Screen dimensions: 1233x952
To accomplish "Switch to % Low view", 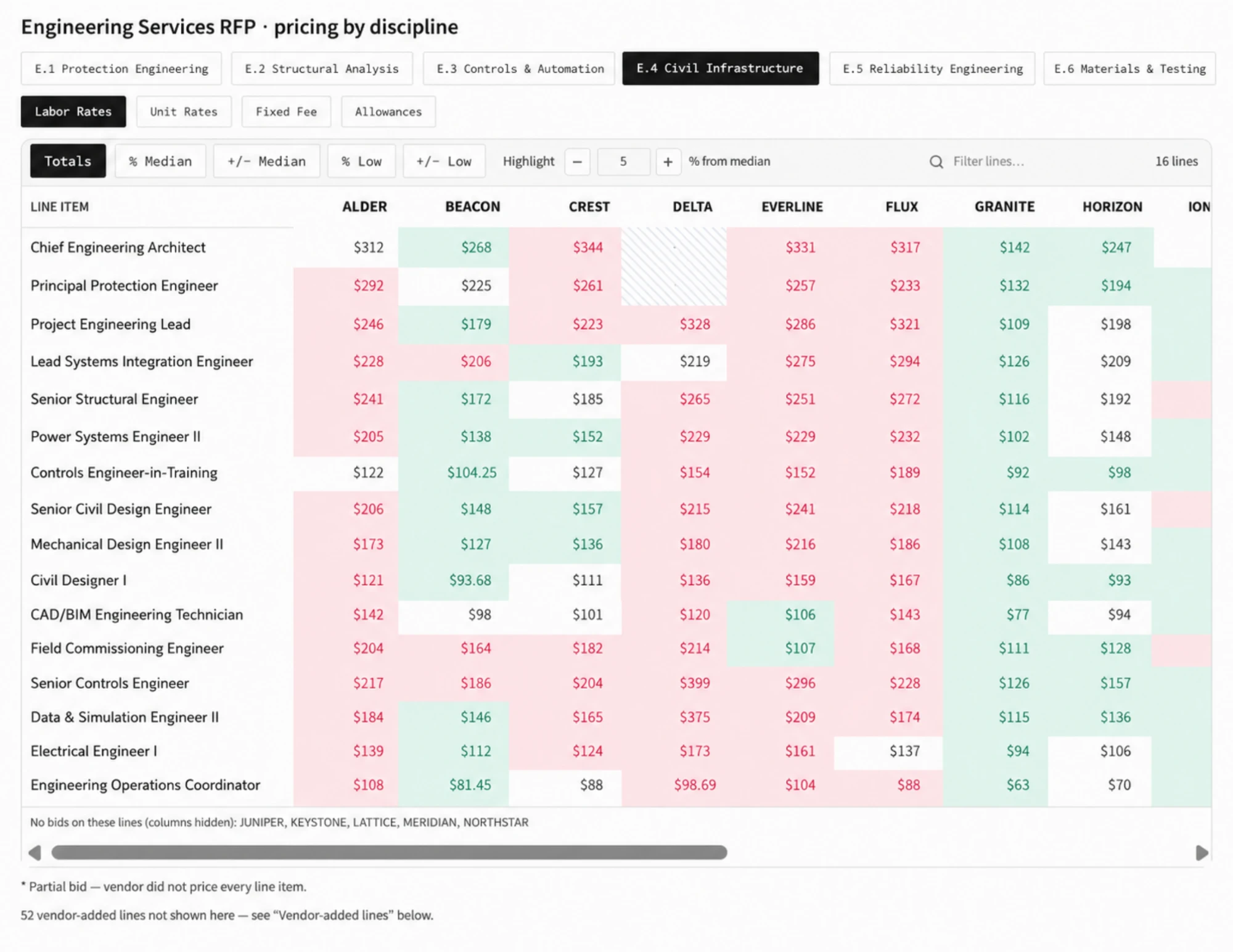I will coord(361,162).
